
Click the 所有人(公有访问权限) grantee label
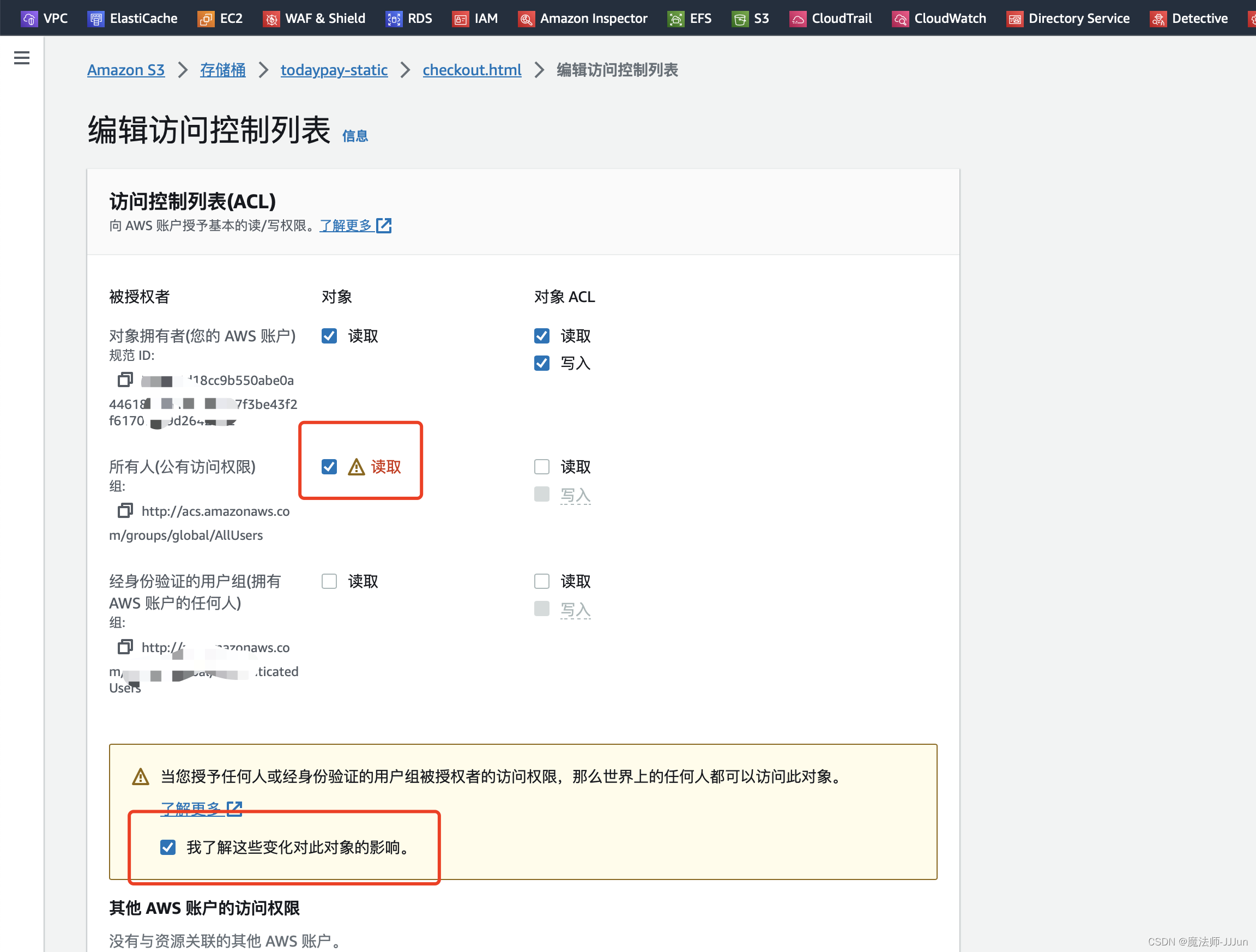click(x=182, y=467)
